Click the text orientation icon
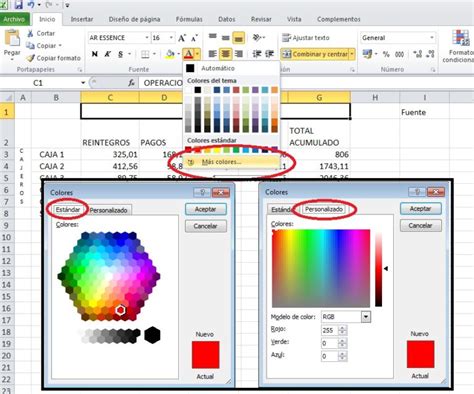The height and width of the screenshot is (394, 474). point(257,37)
